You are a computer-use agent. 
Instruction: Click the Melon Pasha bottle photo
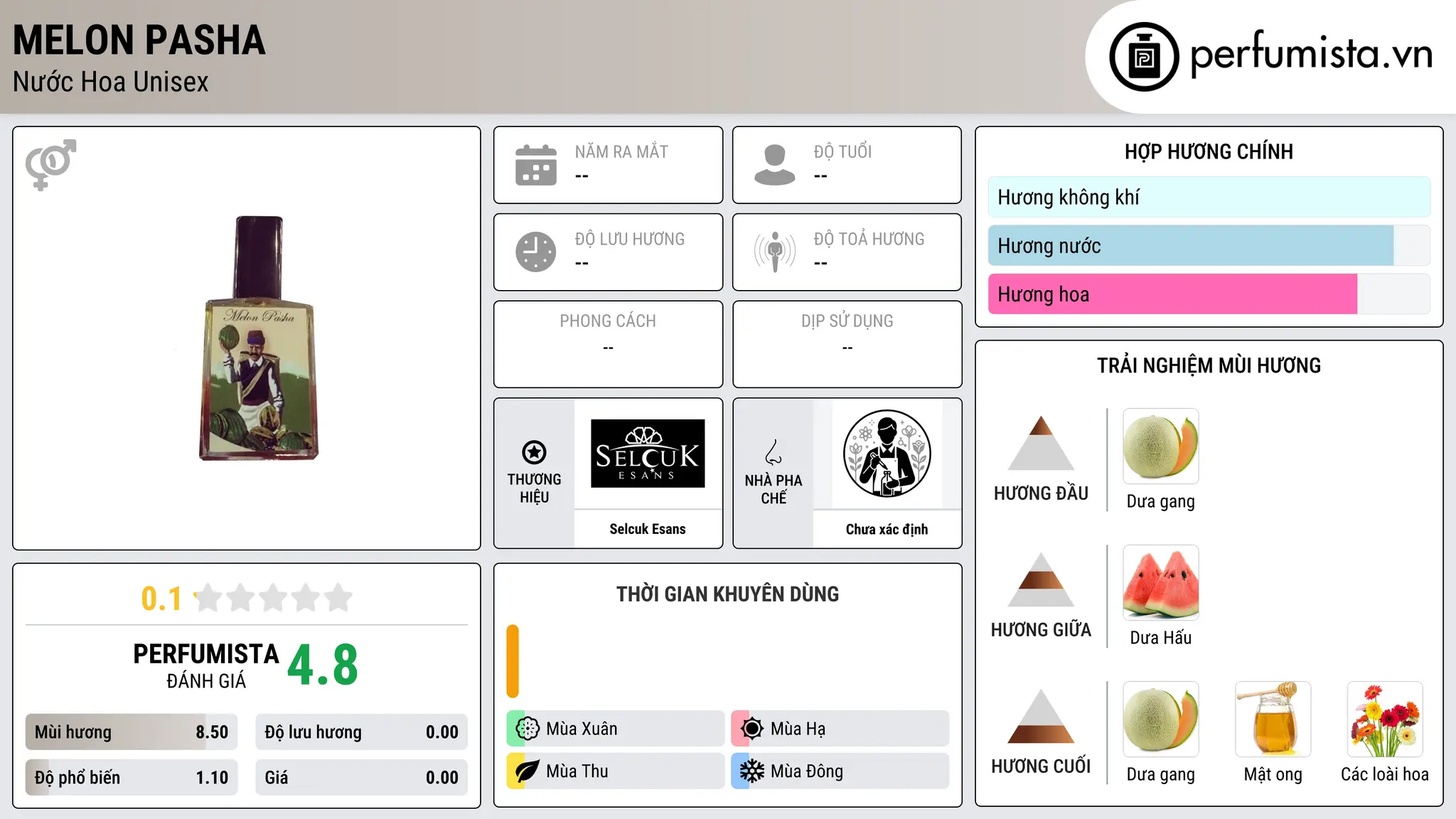point(259,338)
